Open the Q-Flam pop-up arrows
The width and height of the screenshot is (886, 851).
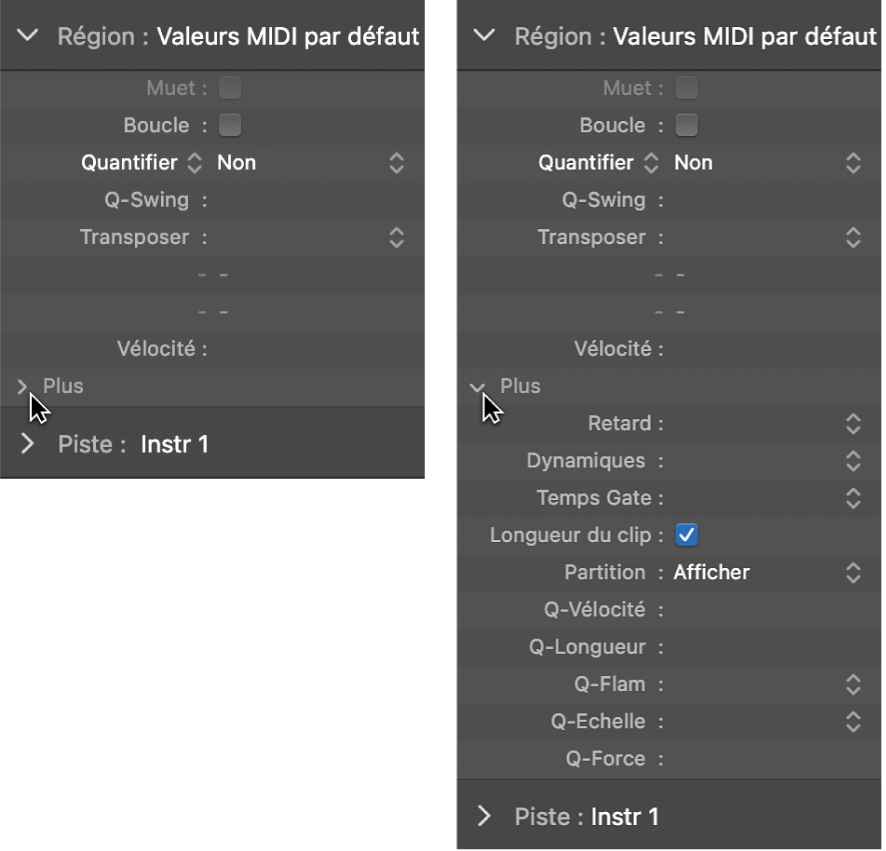point(853,684)
